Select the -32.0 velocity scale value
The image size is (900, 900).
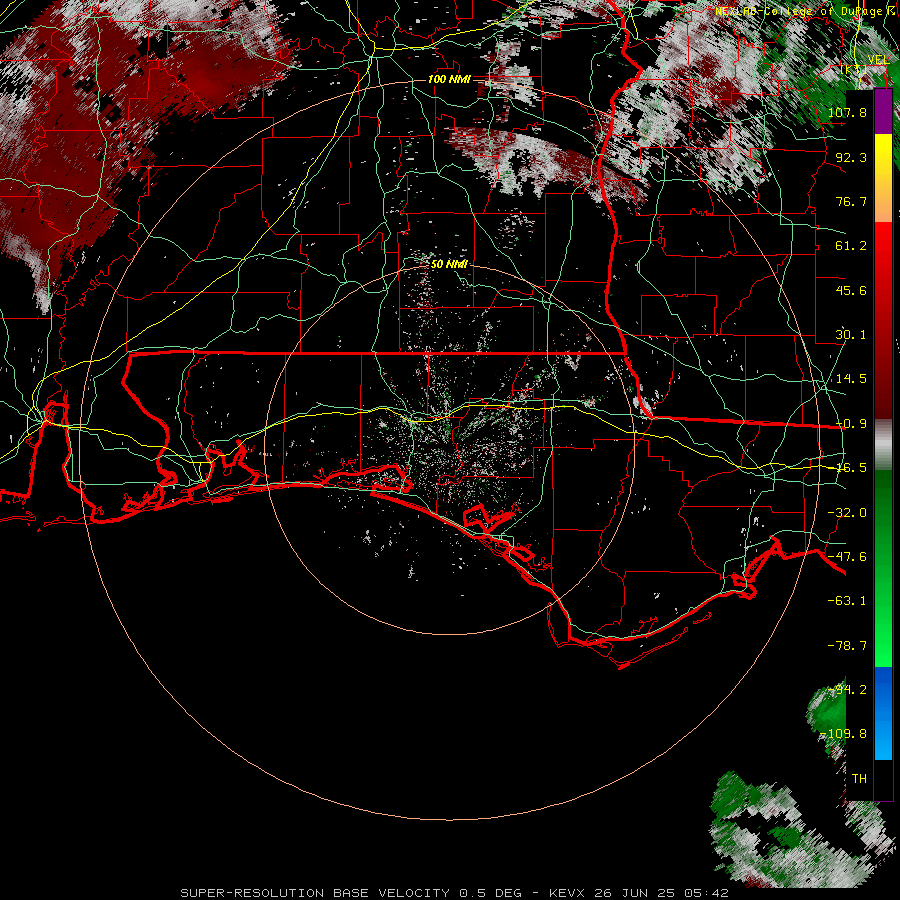(x=847, y=513)
